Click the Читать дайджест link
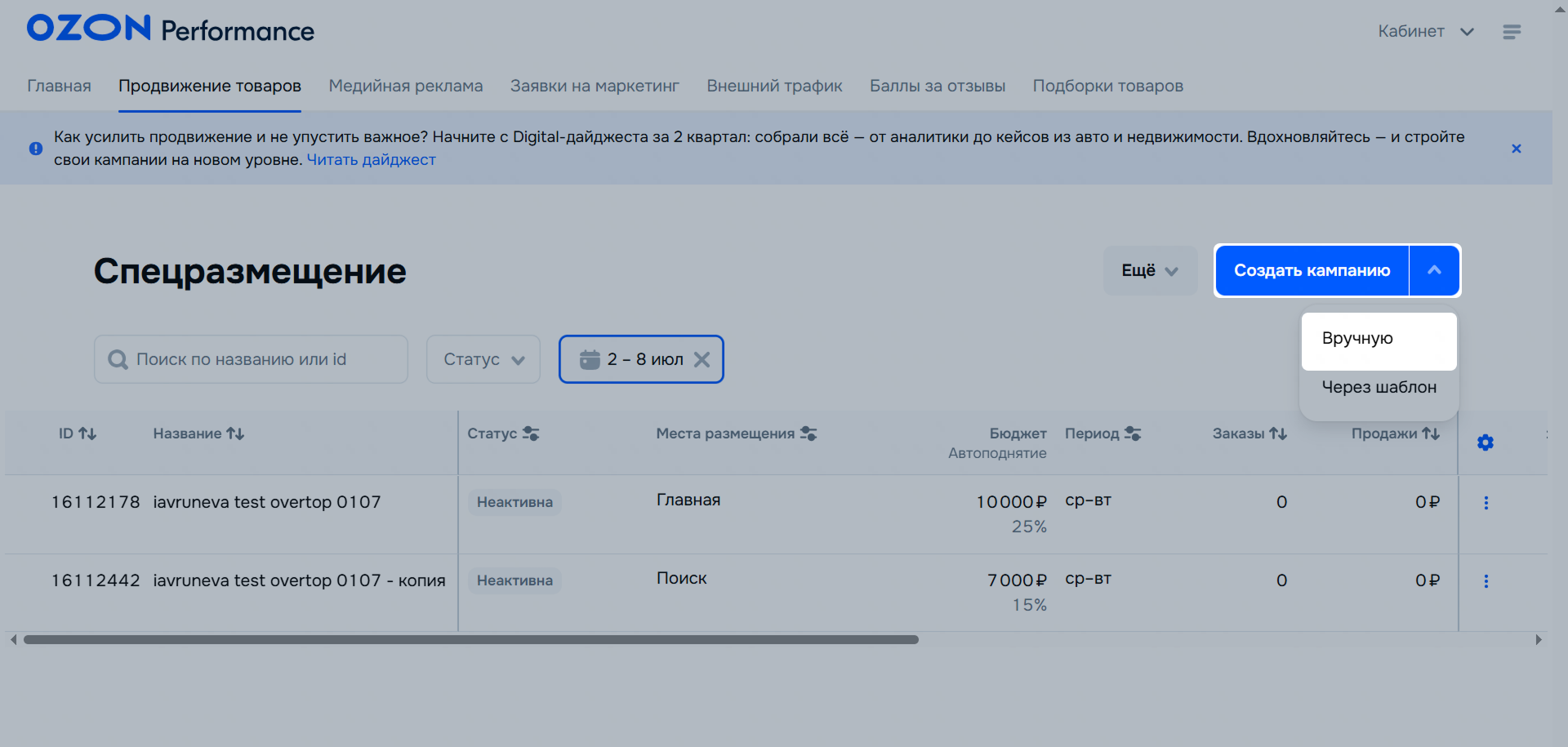Viewport: 1568px width, 747px height. coord(371,160)
